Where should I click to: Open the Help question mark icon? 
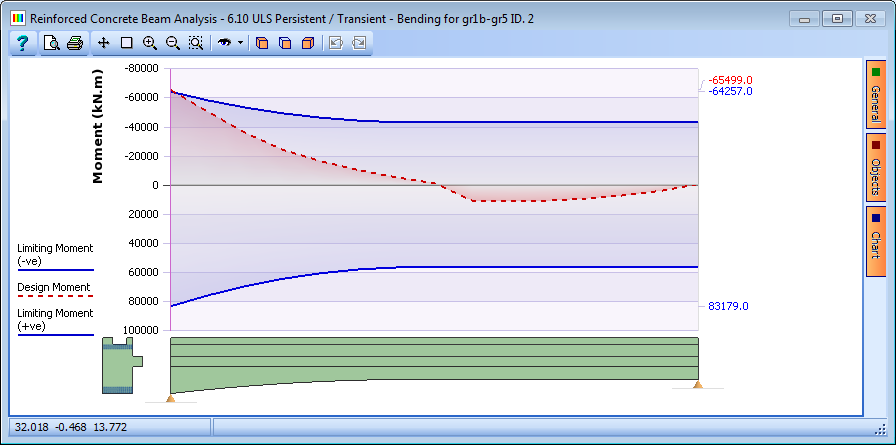click(22, 43)
